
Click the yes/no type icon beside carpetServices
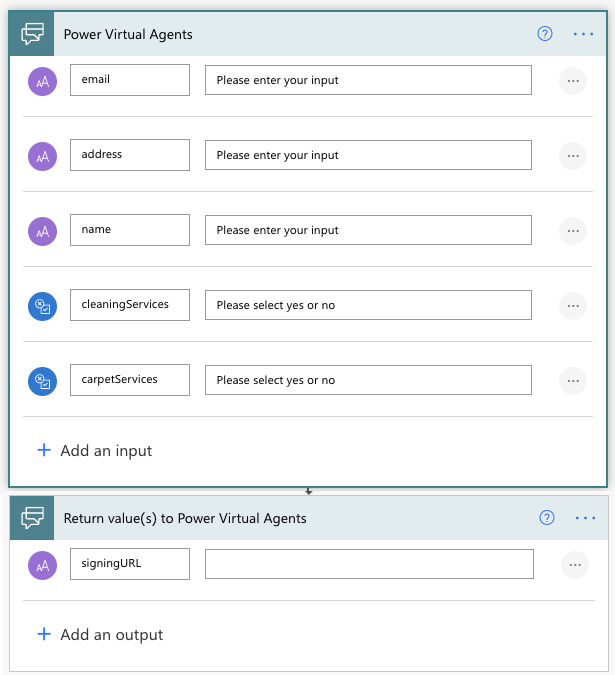(x=43, y=381)
